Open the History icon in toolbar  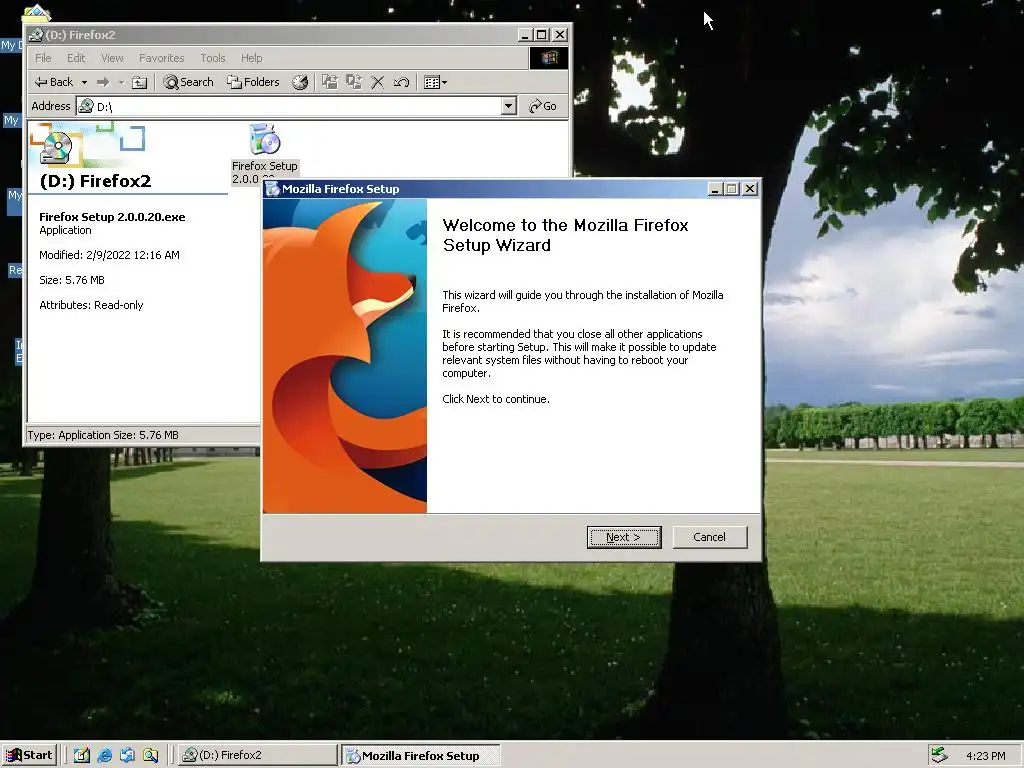(x=300, y=82)
